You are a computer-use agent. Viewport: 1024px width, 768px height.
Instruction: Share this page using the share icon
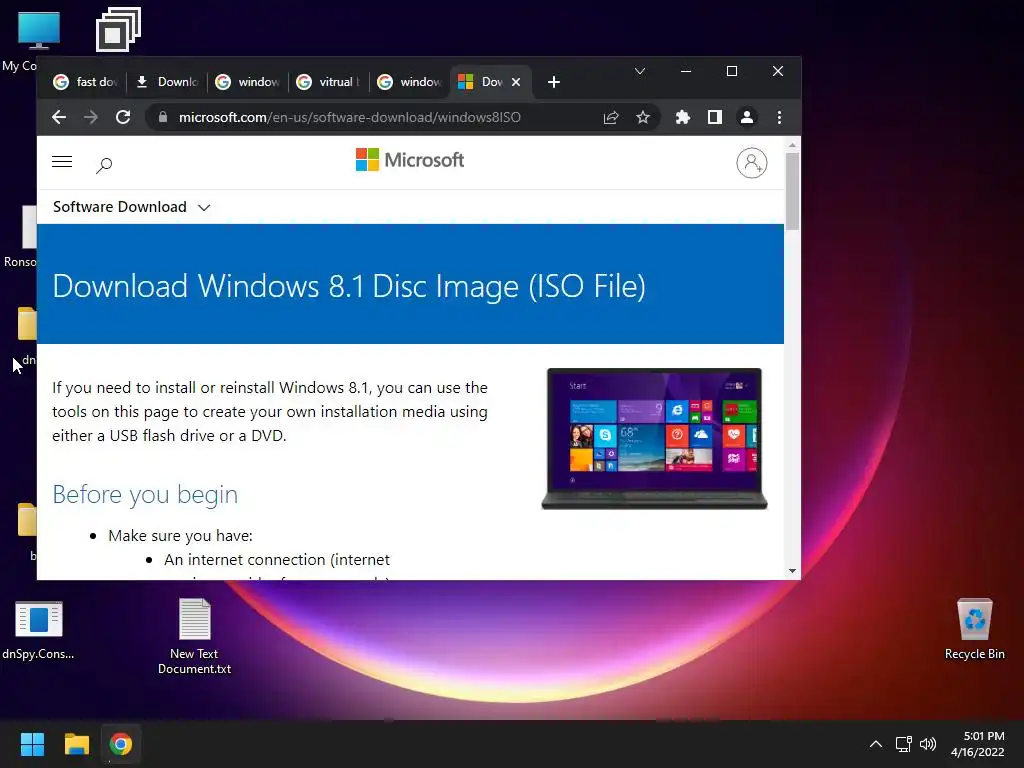click(x=611, y=118)
